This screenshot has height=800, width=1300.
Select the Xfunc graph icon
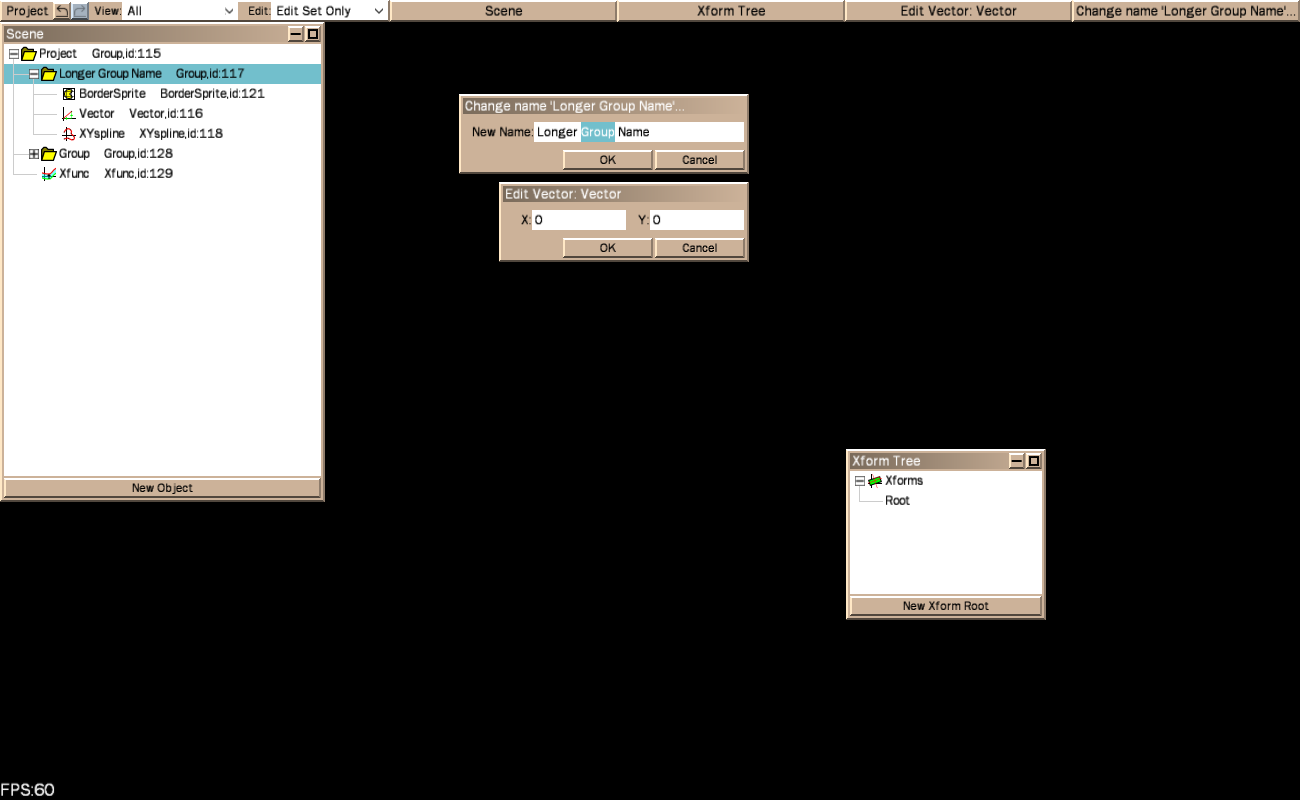pyautogui.click(x=48, y=174)
